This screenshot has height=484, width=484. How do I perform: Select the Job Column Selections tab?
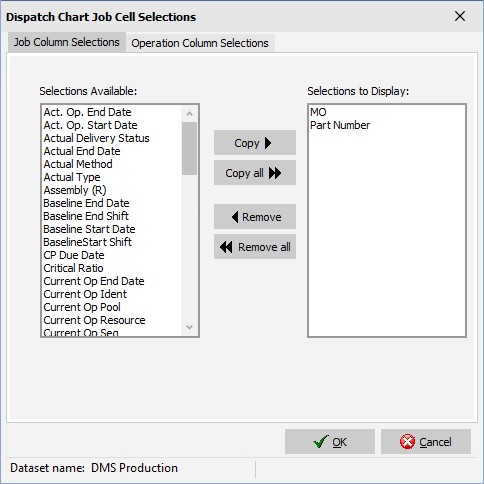point(67,42)
